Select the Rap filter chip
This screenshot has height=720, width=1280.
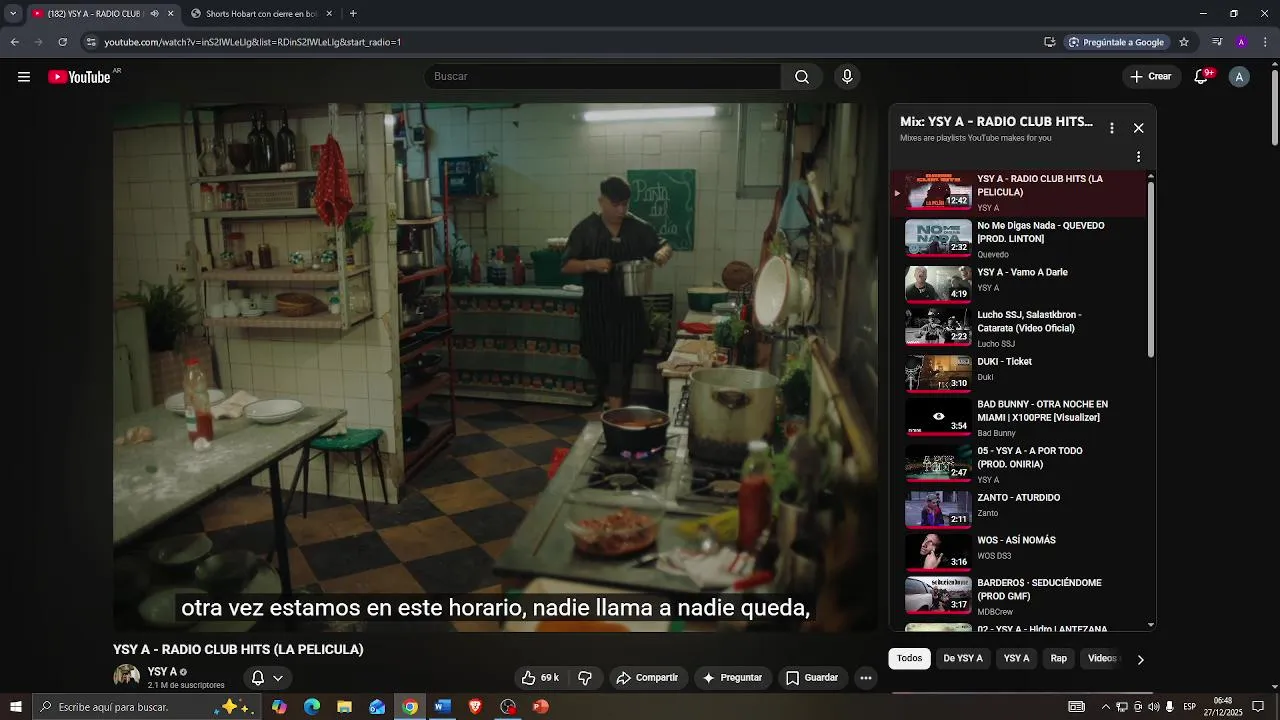[1059, 659]
